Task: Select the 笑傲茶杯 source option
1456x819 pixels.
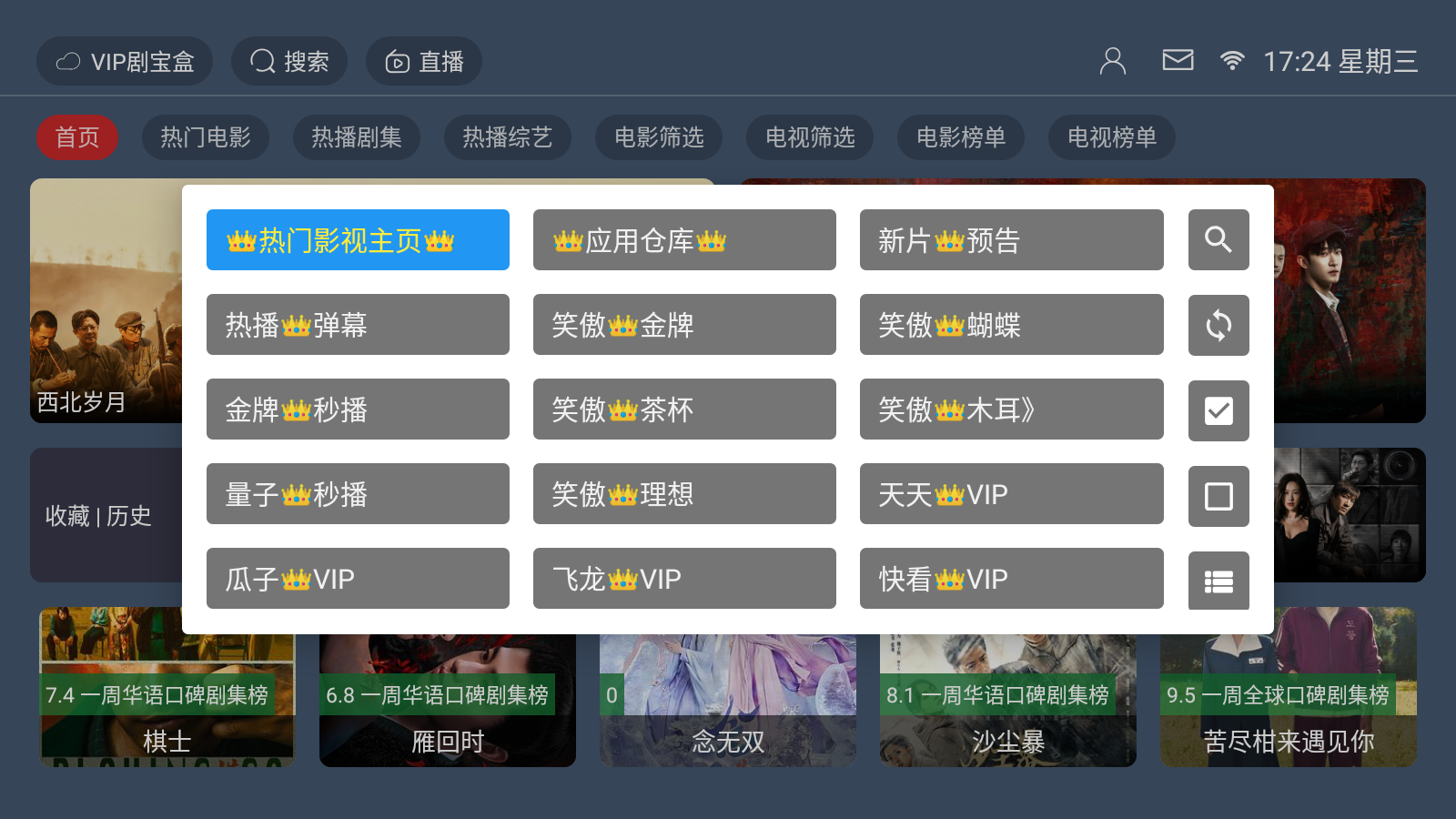Action: point(684,409)
